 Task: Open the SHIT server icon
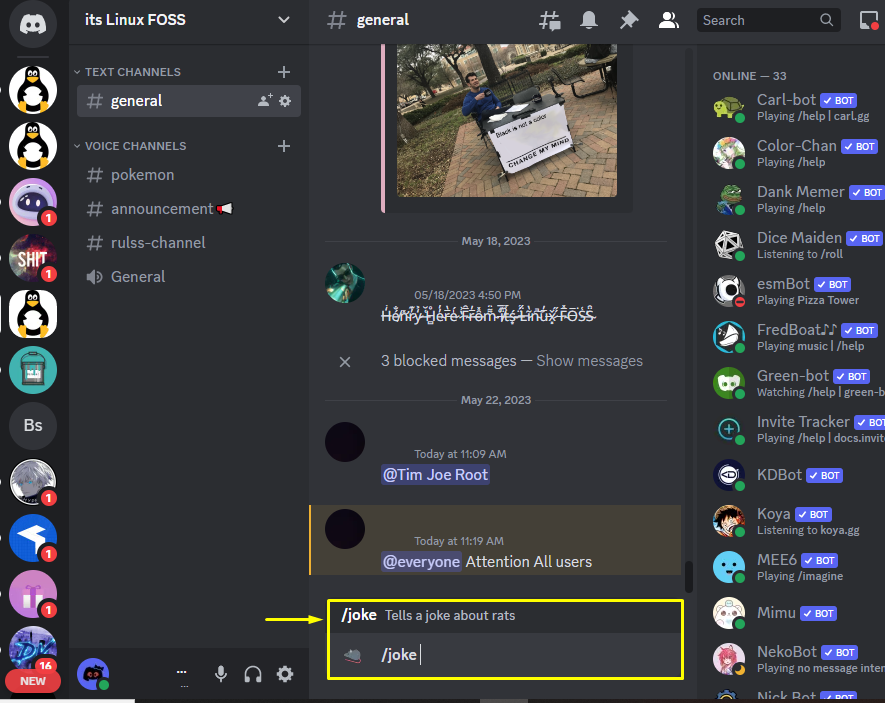[x=33, y=258]
